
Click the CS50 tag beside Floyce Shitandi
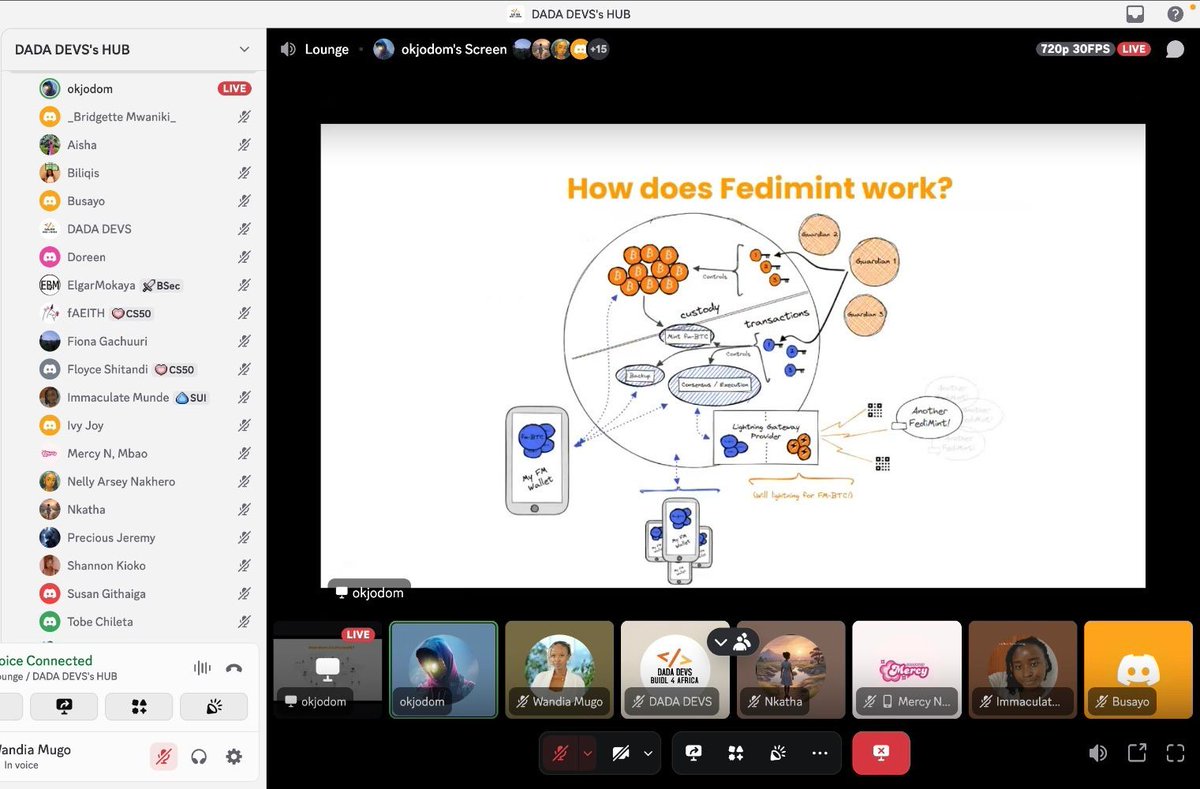174,369
